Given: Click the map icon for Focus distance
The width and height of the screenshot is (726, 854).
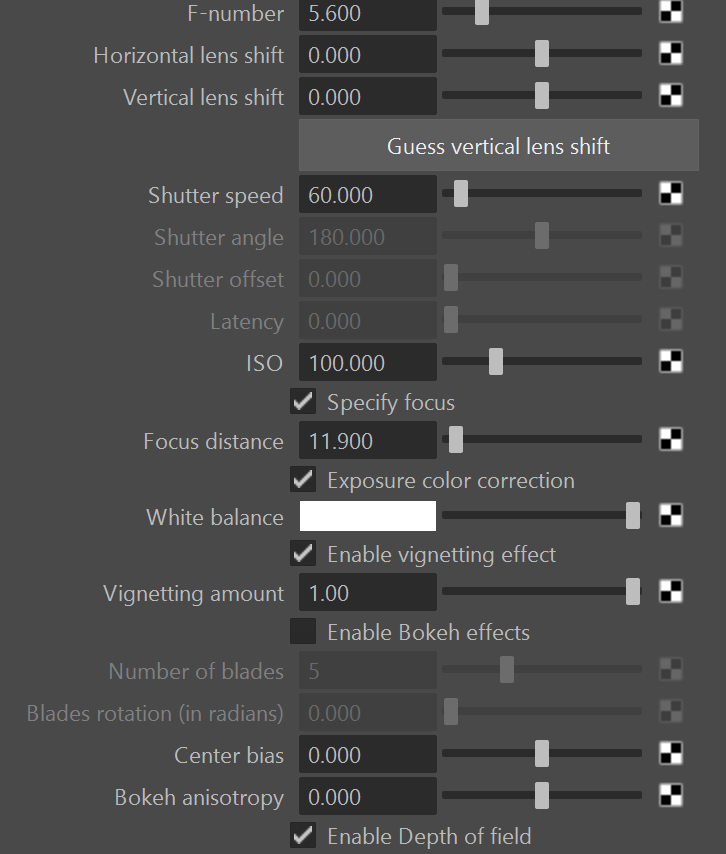Looking at the screenshot, I should click(x=671, y=440).
